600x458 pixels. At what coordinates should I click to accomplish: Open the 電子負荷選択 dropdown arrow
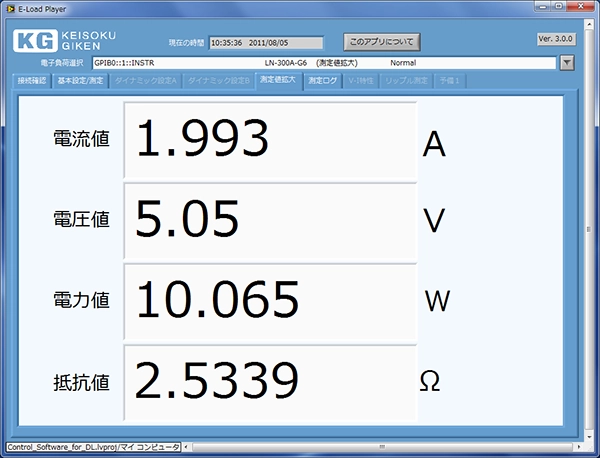567,63
